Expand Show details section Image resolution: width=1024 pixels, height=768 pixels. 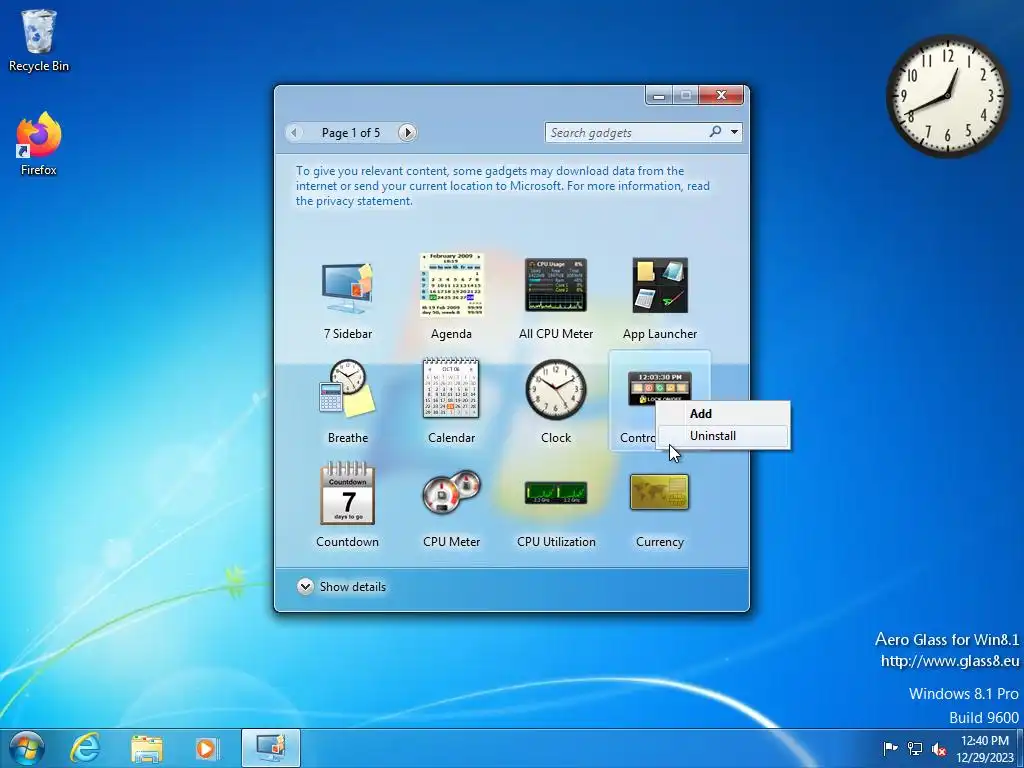pos(342,586)
